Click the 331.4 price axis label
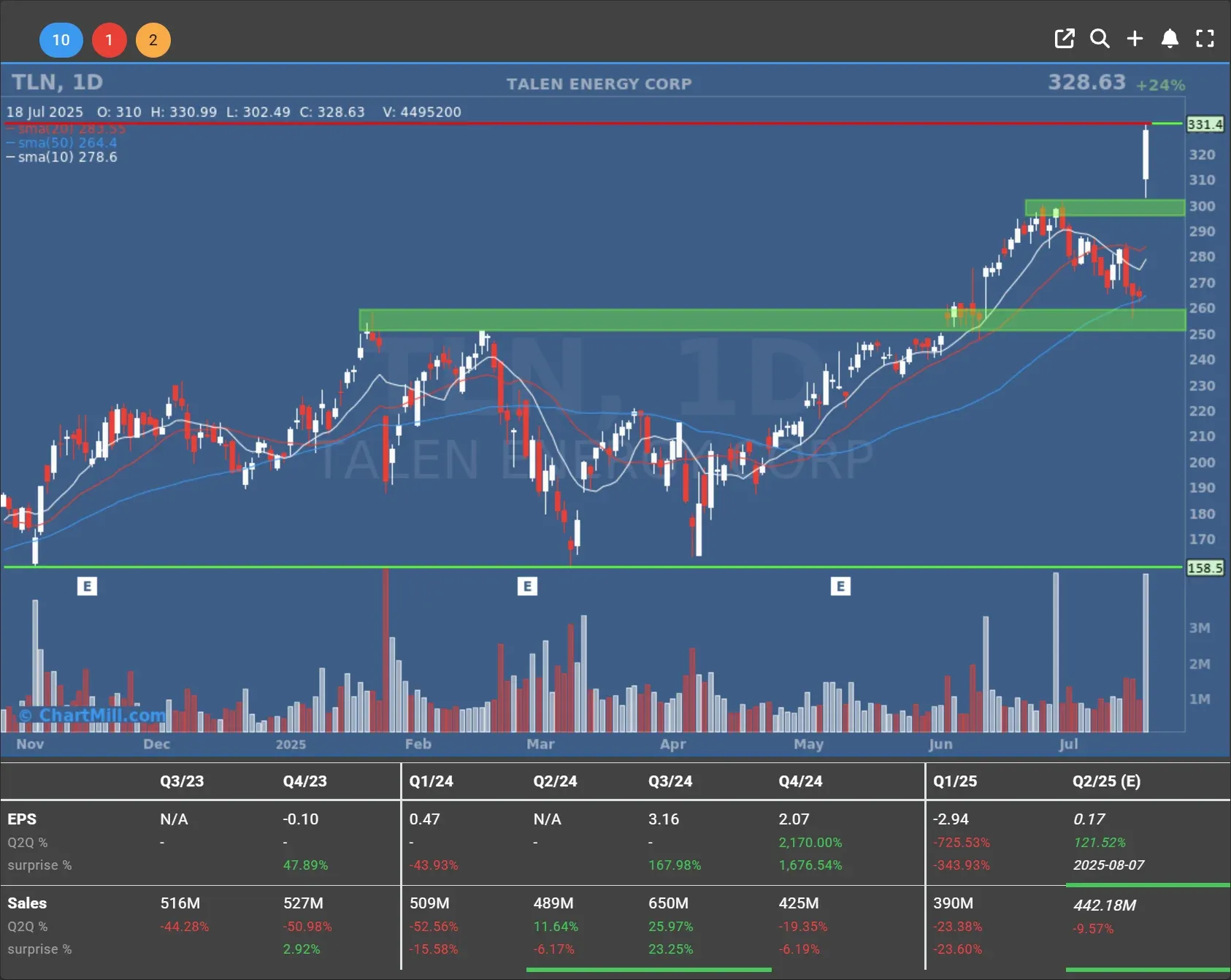 pos(1205,124)
